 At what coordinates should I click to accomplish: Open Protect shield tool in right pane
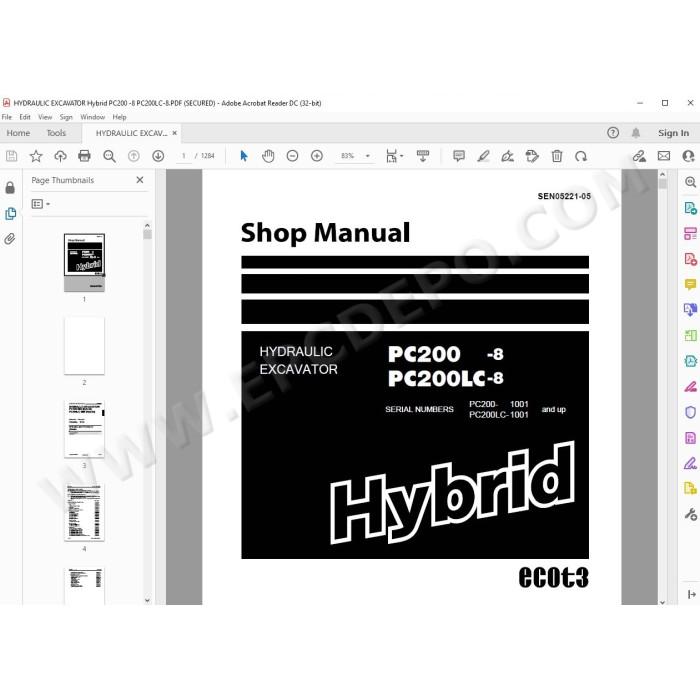point(690,412)
